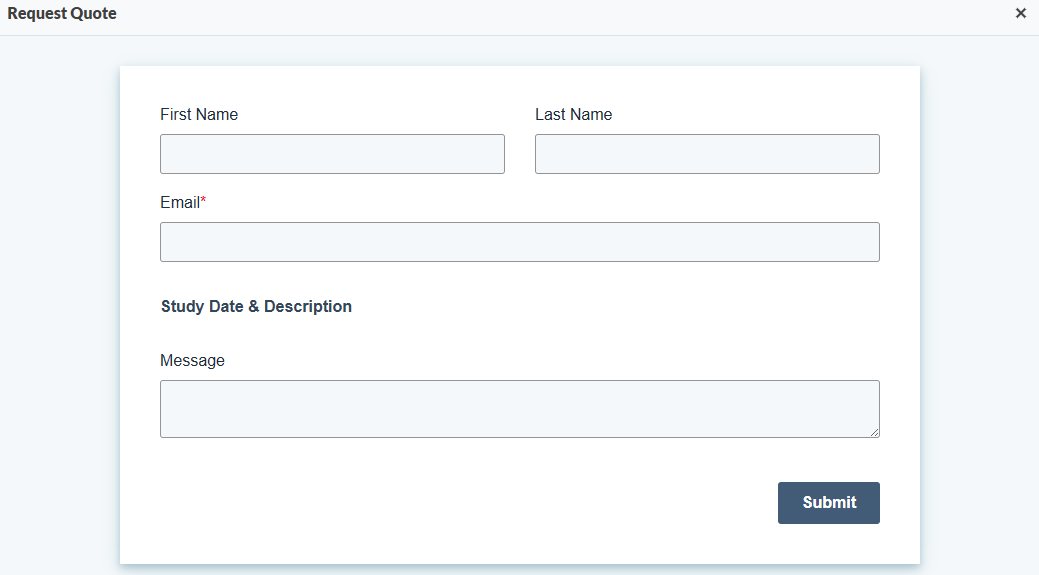The width and height of the screenshot is (1039, 575).
Task: Focus the First Name input field
Action: 332,154
